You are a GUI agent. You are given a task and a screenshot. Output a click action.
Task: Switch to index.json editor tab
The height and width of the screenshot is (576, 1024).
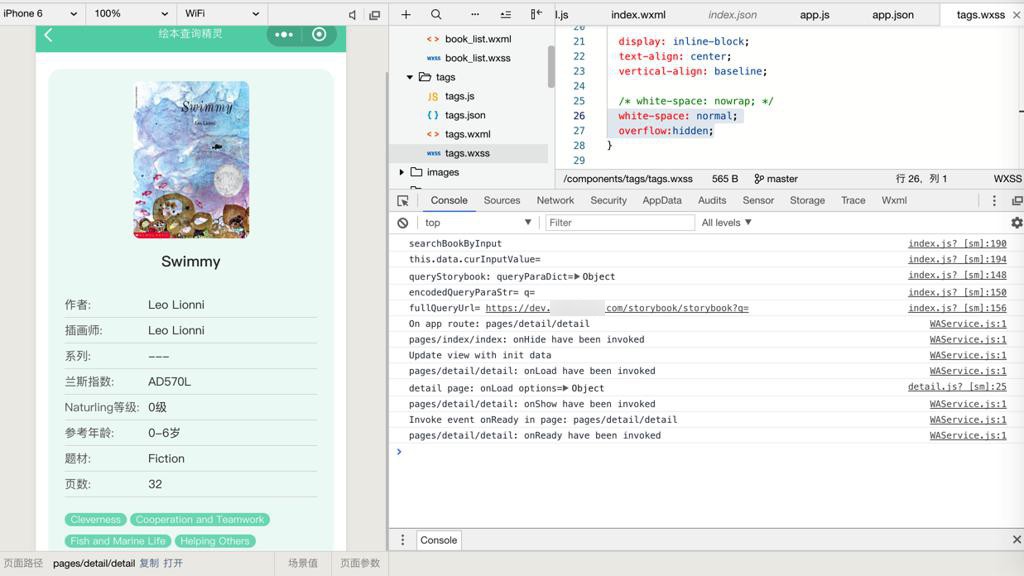click(x=732, y=15)
